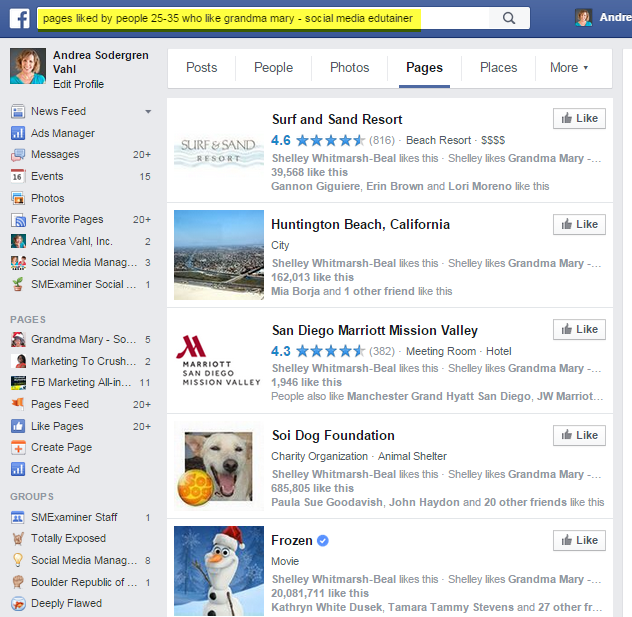Open Favorite Pages icon
632x617 pixels.
point(18,220)
